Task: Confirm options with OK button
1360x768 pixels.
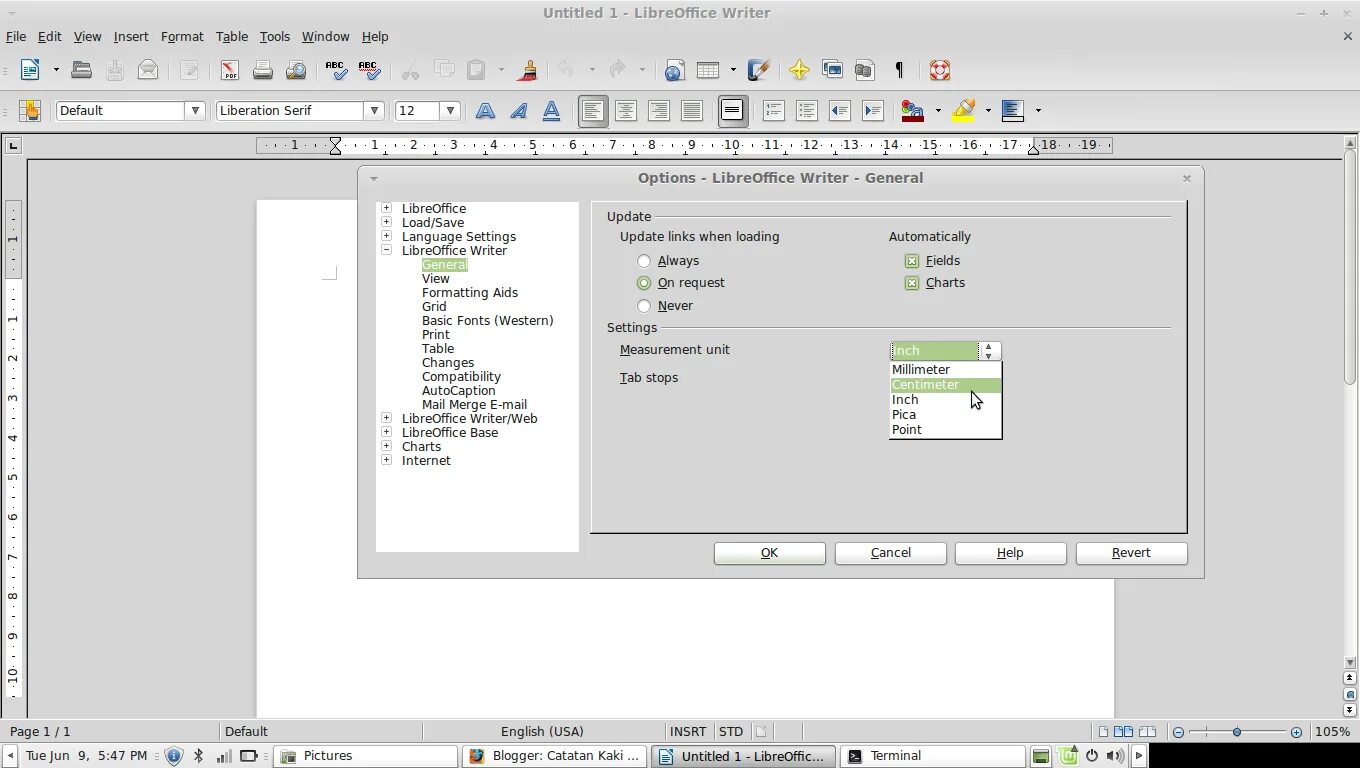Action: coord(770,553)
